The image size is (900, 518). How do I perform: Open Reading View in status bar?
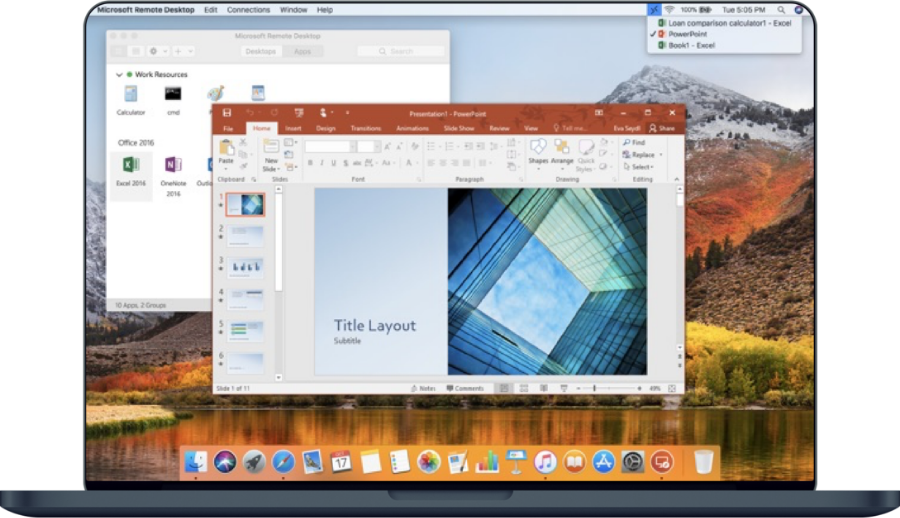[x=544, y=389]
